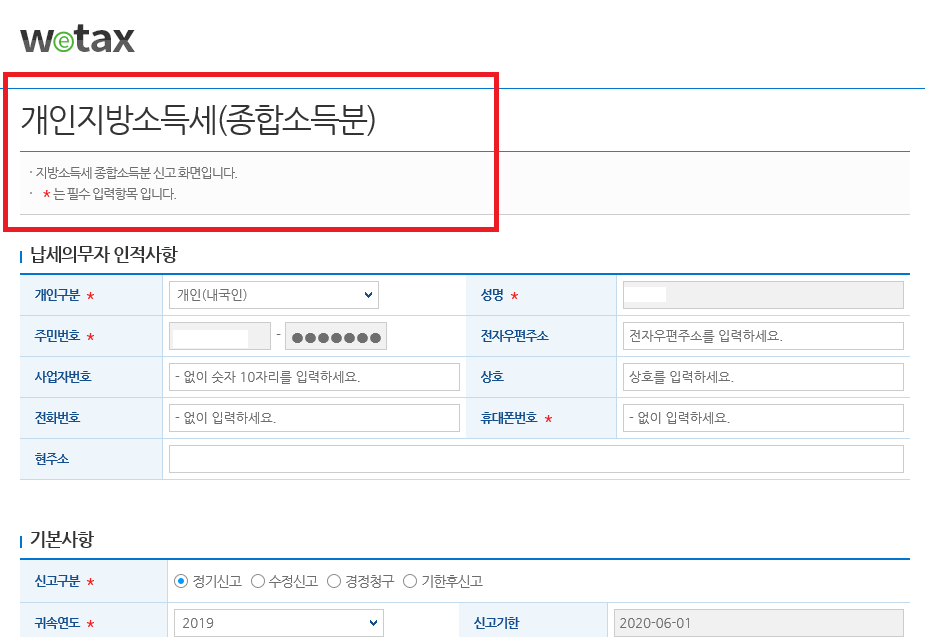Click the 주민번호 field label
The width and height of the screenshot is (925, 637).
[57, 336]
